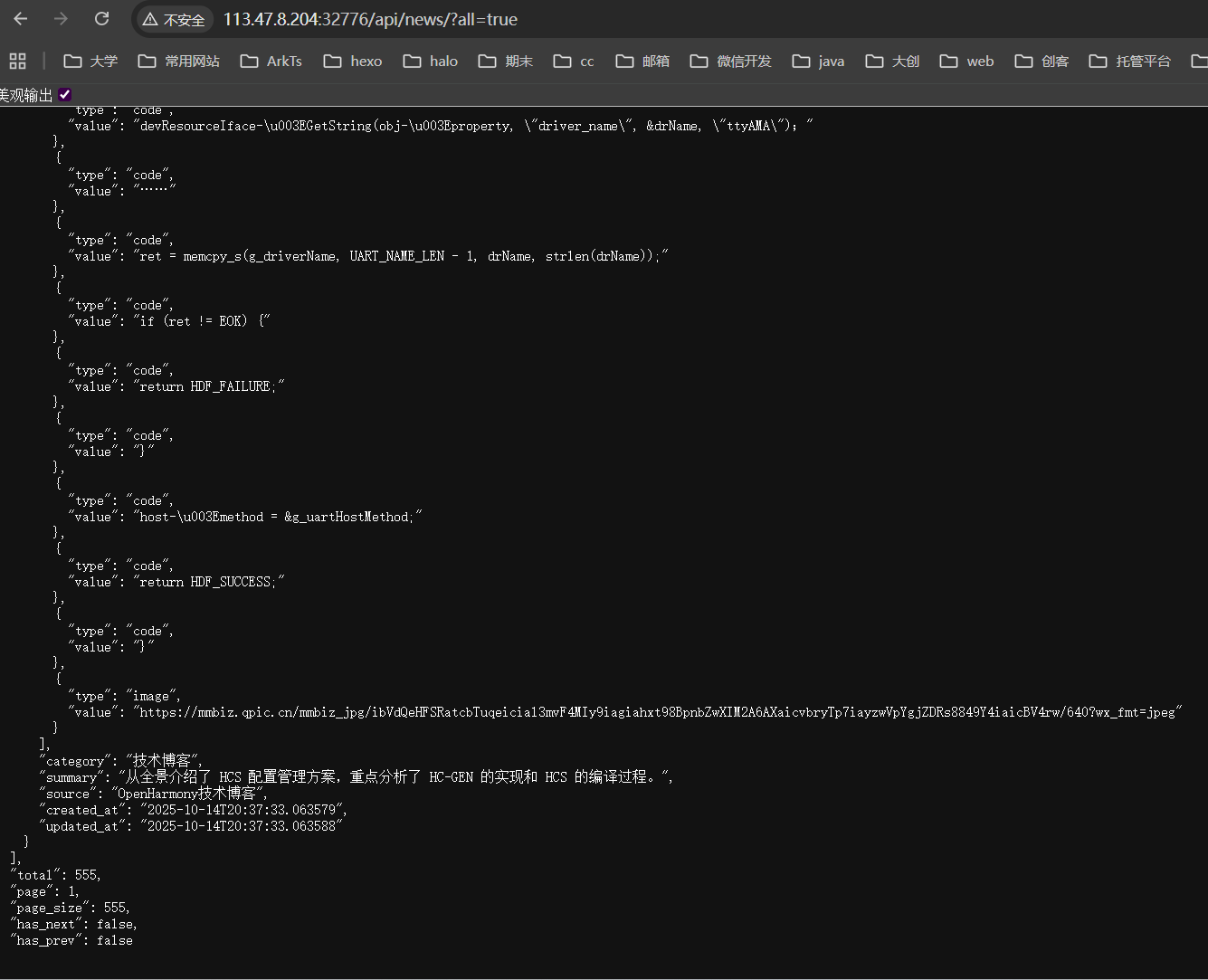Viewport: 1208px width, 980px height.
Task: Click the 不安全 security warning badge
Action: [174, 20]
